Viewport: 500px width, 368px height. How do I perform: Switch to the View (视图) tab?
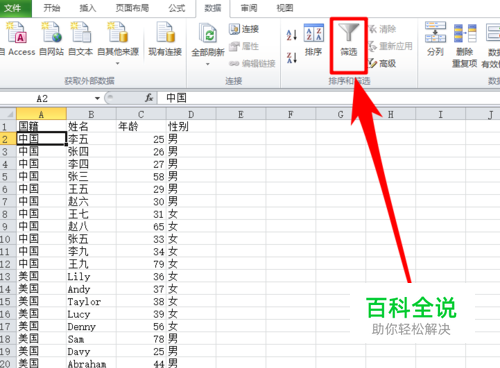285,8
